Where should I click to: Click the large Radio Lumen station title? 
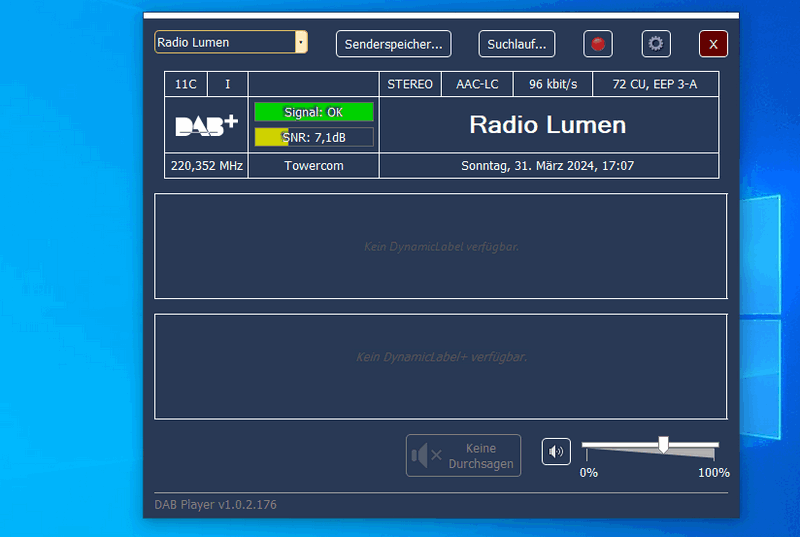547,125
